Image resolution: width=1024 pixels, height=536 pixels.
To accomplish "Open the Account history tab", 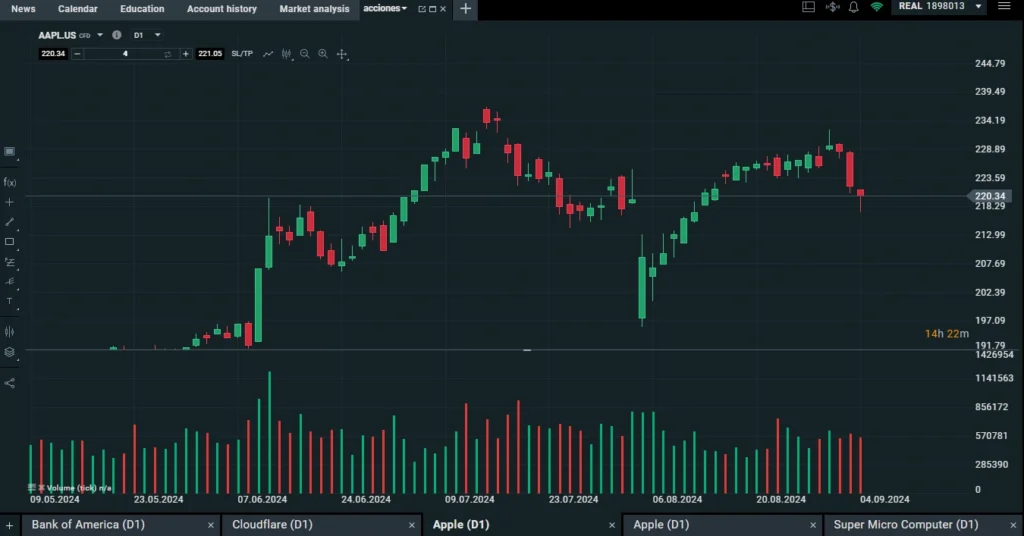I will (222, 9).
